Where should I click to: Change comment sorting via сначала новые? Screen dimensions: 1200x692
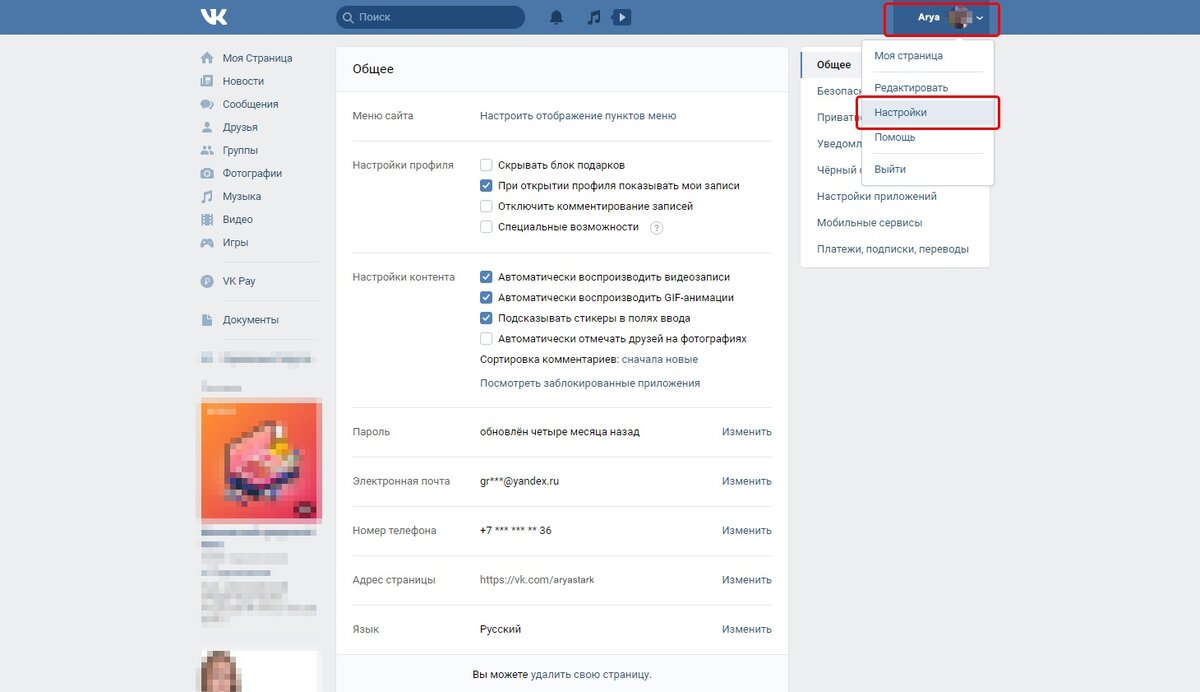[x=661, y=359]
